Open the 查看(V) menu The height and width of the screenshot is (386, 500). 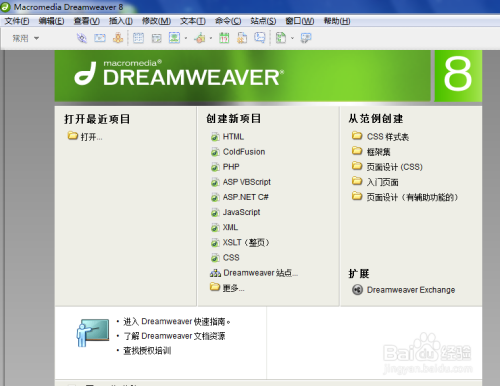point(87,21)
